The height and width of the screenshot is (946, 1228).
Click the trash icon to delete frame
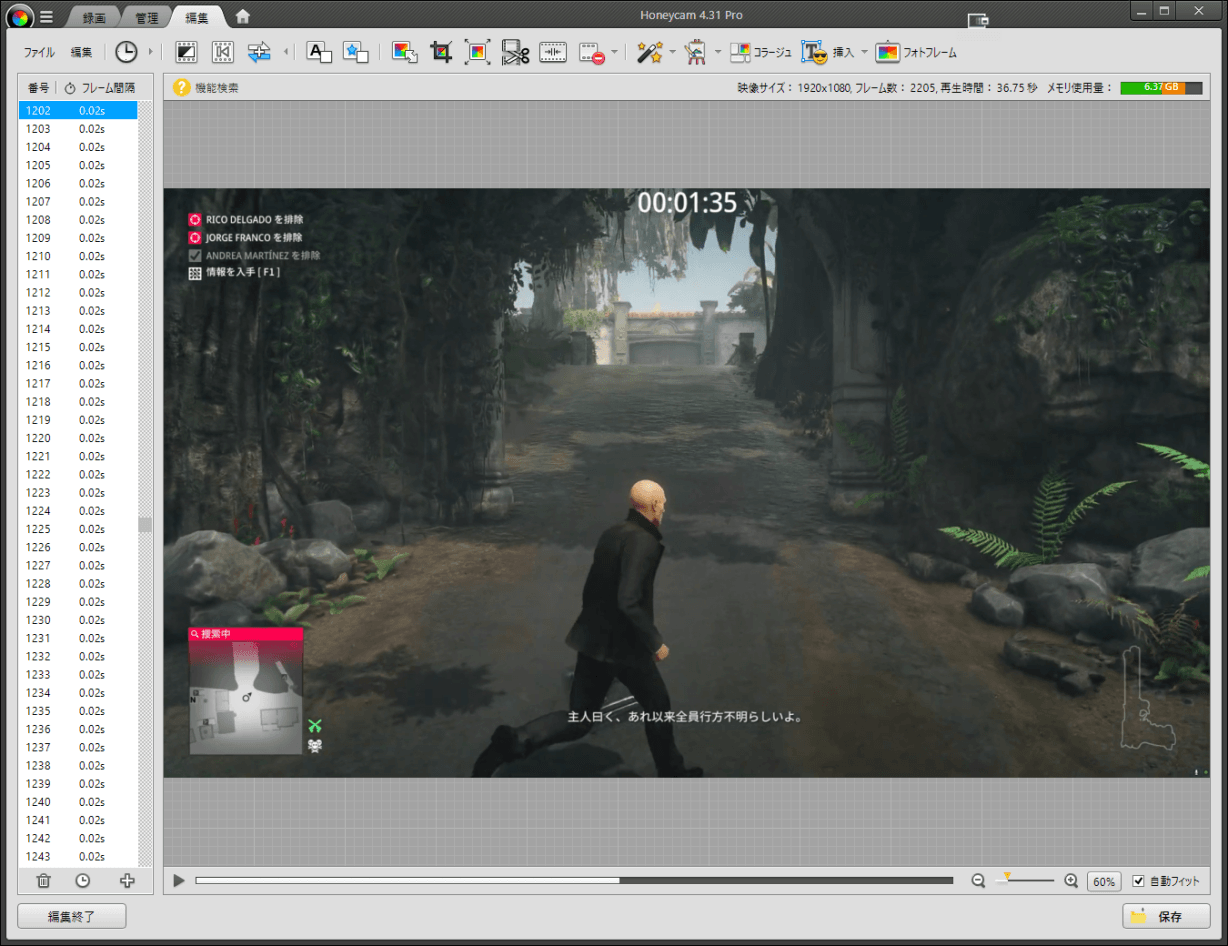[43, 881]
